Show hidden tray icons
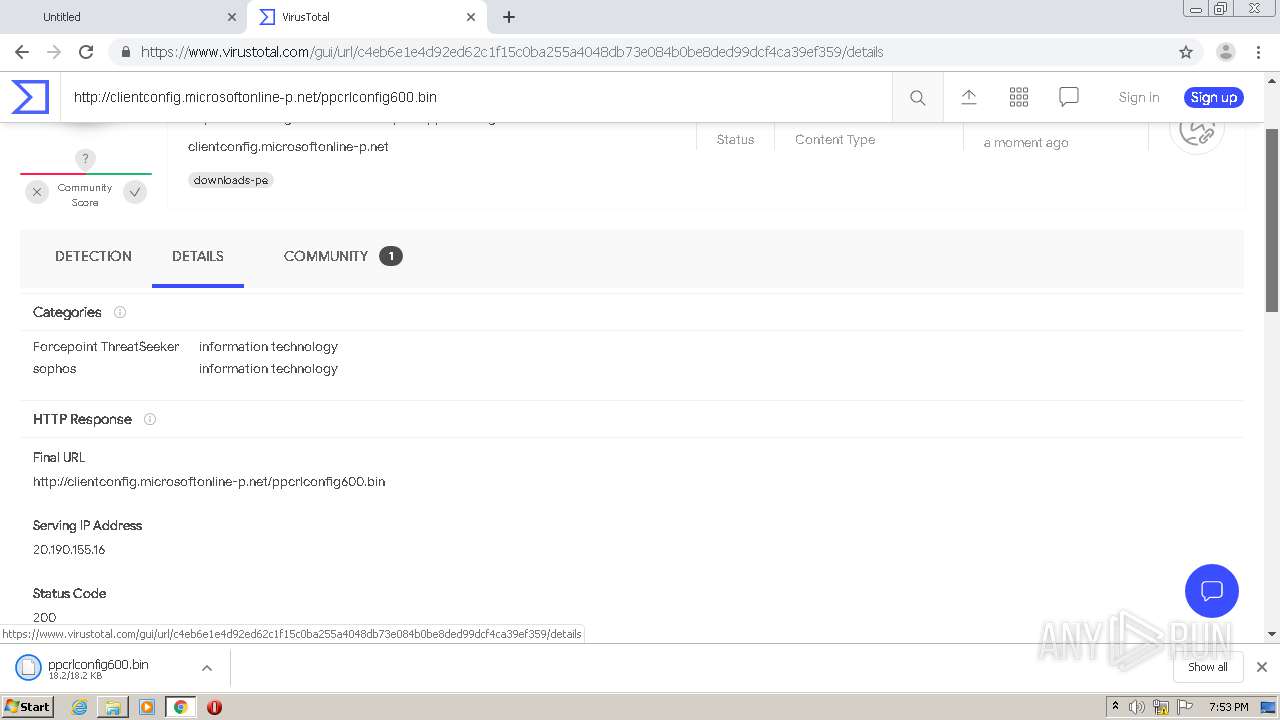This screenshot has width=1280, height=720. [x=1115, y=707]
